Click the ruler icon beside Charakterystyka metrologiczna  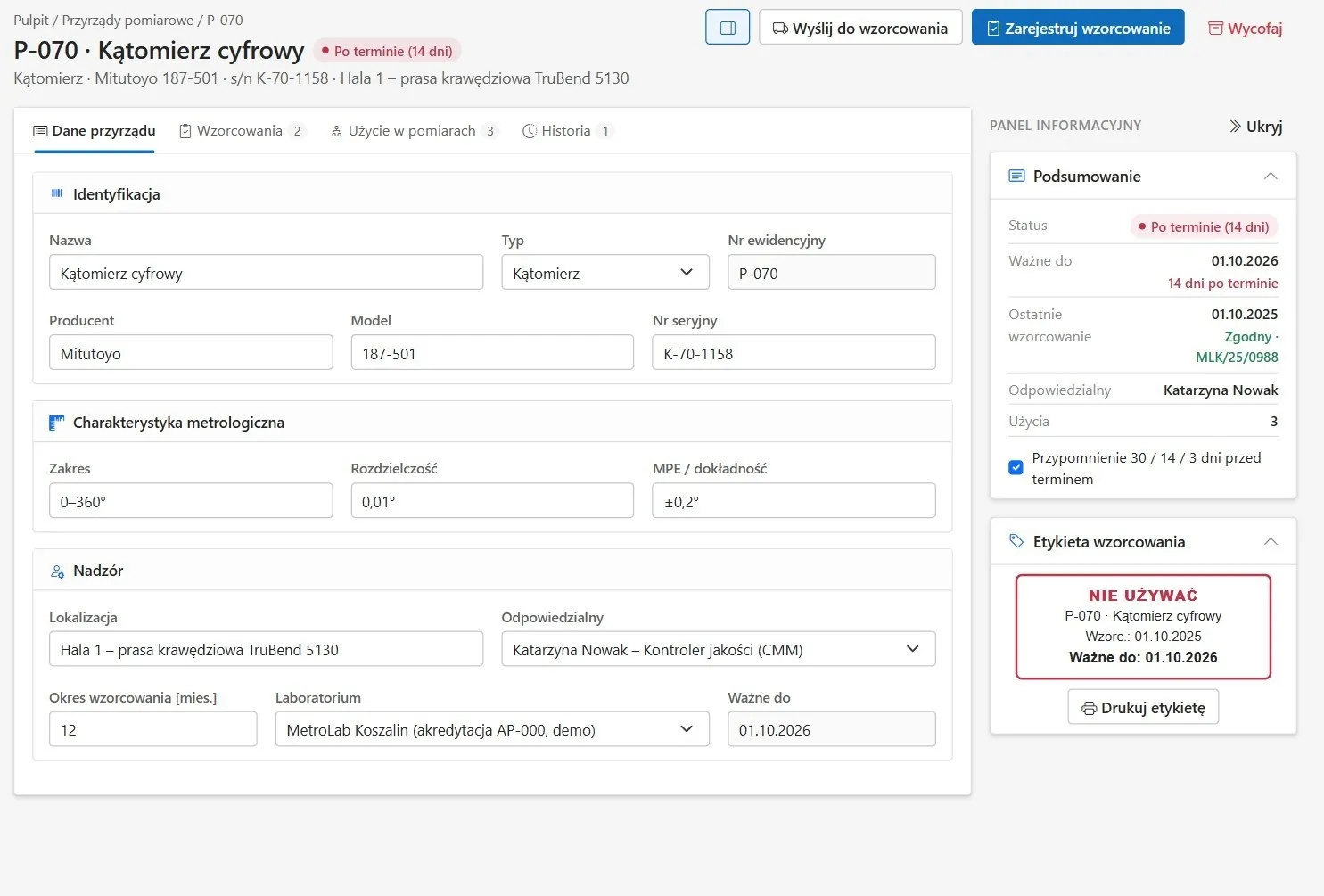tap(57, 423)
